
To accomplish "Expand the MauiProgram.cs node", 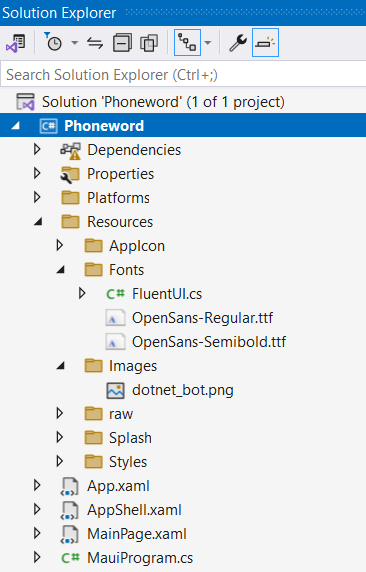I will coord(37,558).
